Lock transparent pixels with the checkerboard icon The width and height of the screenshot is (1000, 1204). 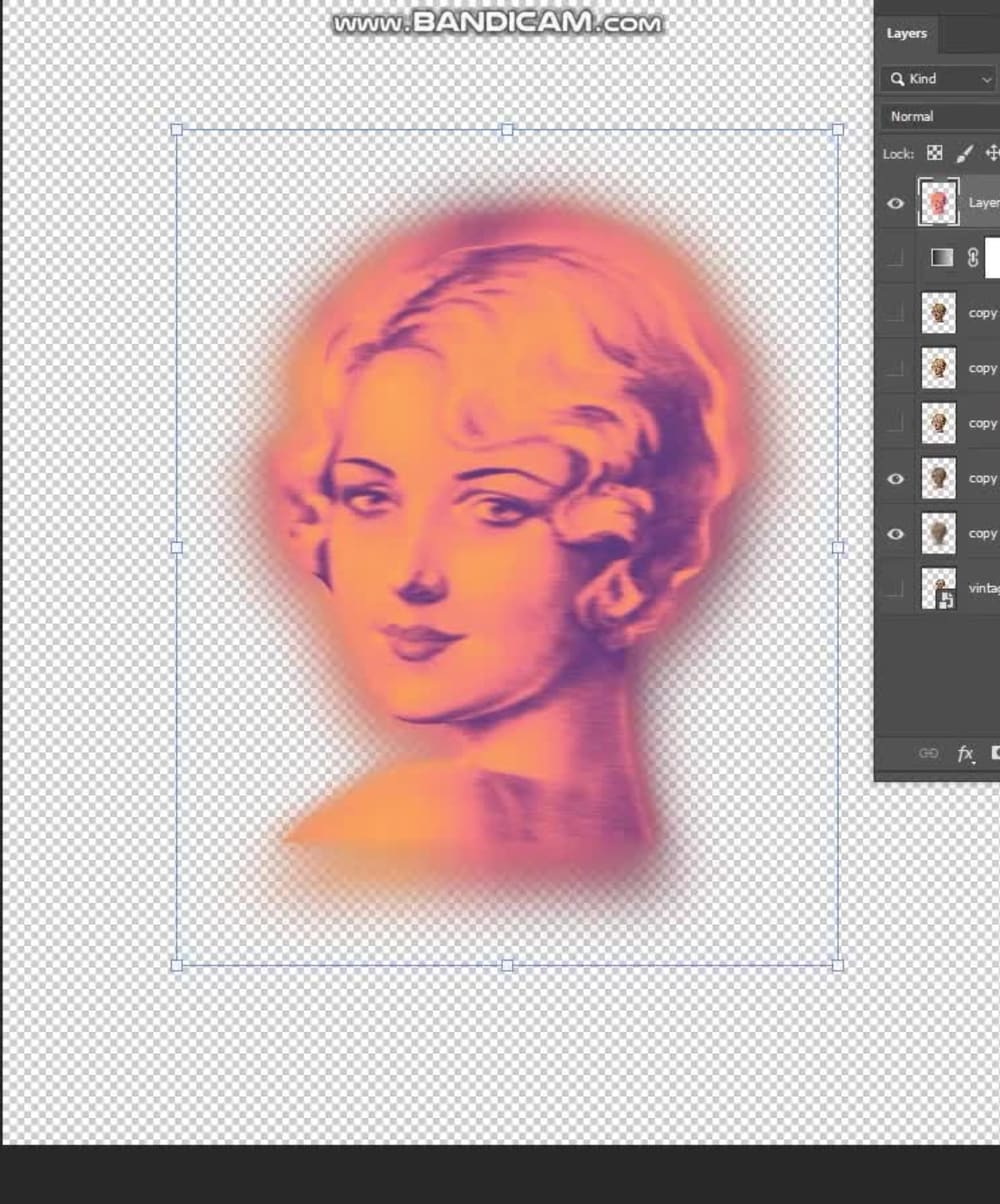coord(934,153)
